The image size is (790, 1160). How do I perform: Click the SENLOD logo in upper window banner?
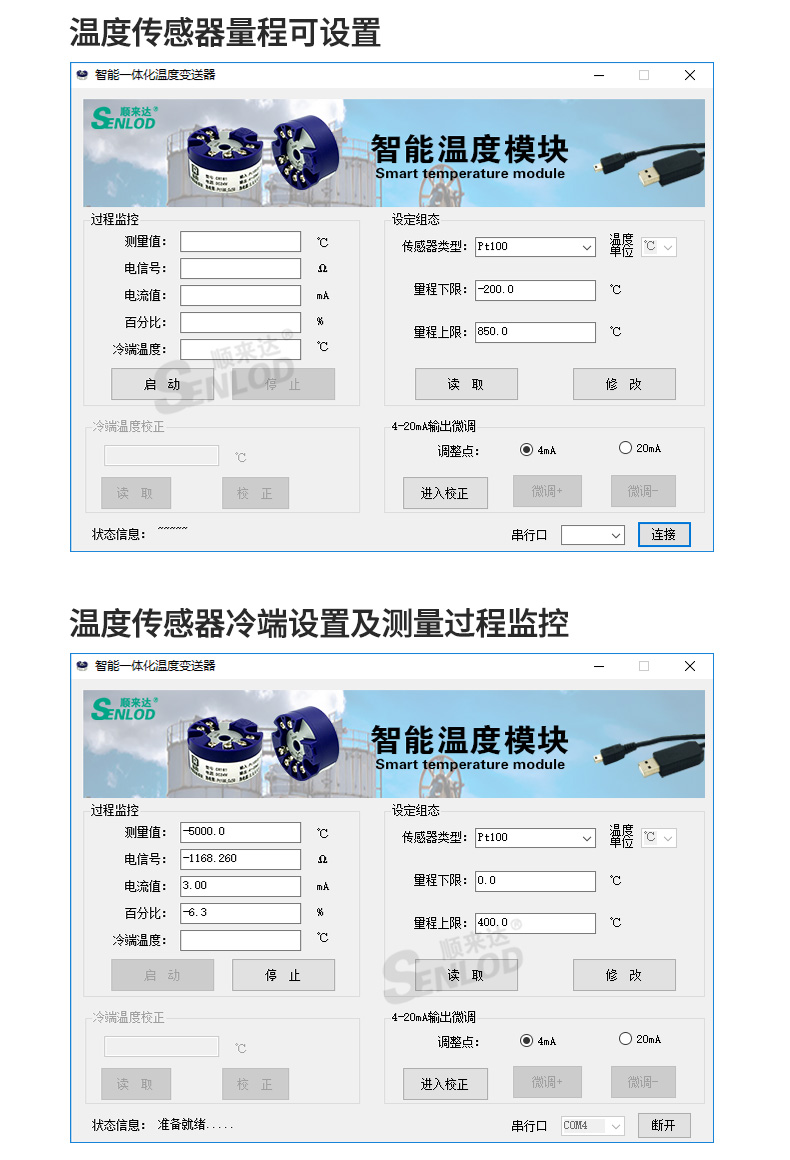click(124, 118)
